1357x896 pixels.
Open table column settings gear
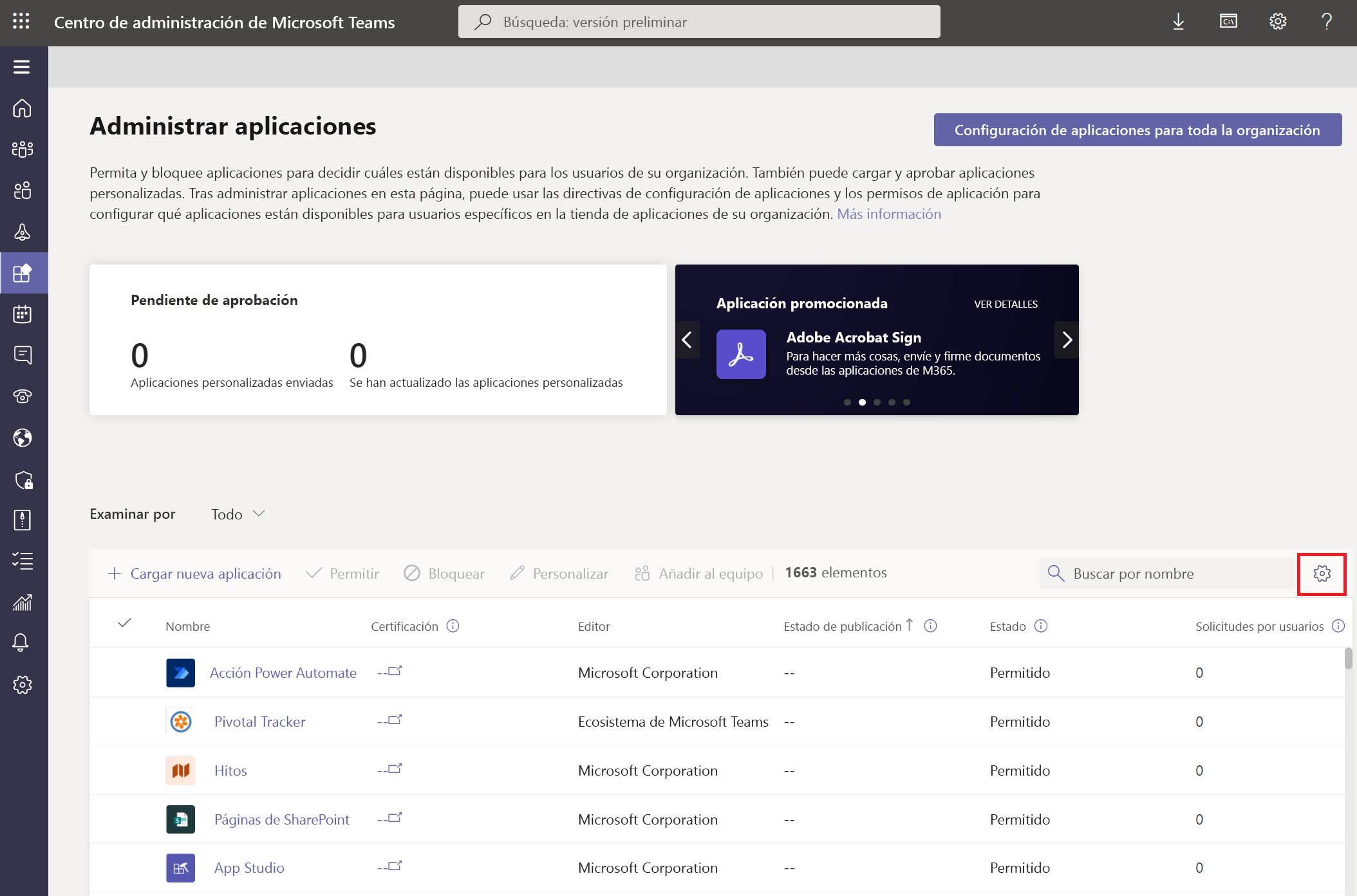click(1322, 574)
